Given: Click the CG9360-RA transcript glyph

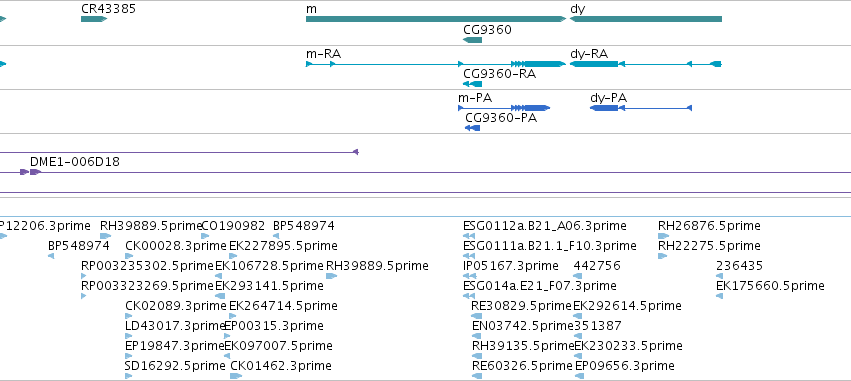Looking at the screenshot, I should [472, 84].
